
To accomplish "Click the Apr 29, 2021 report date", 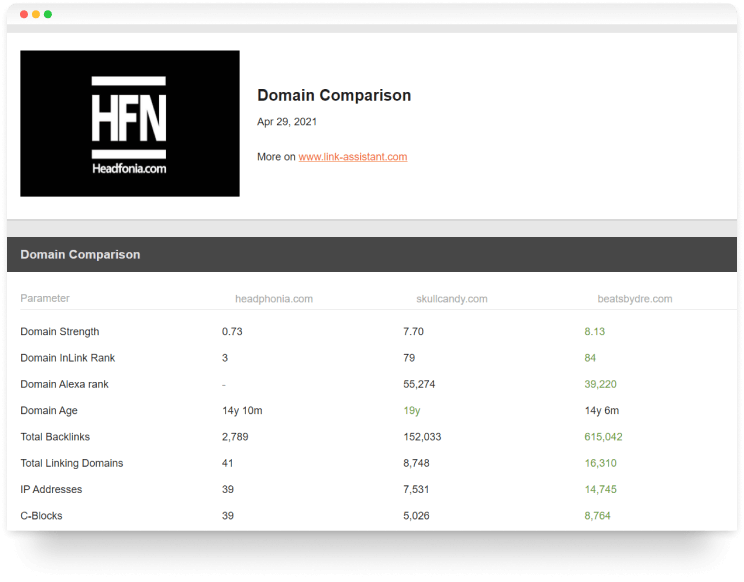I will (x=287, y=122).
